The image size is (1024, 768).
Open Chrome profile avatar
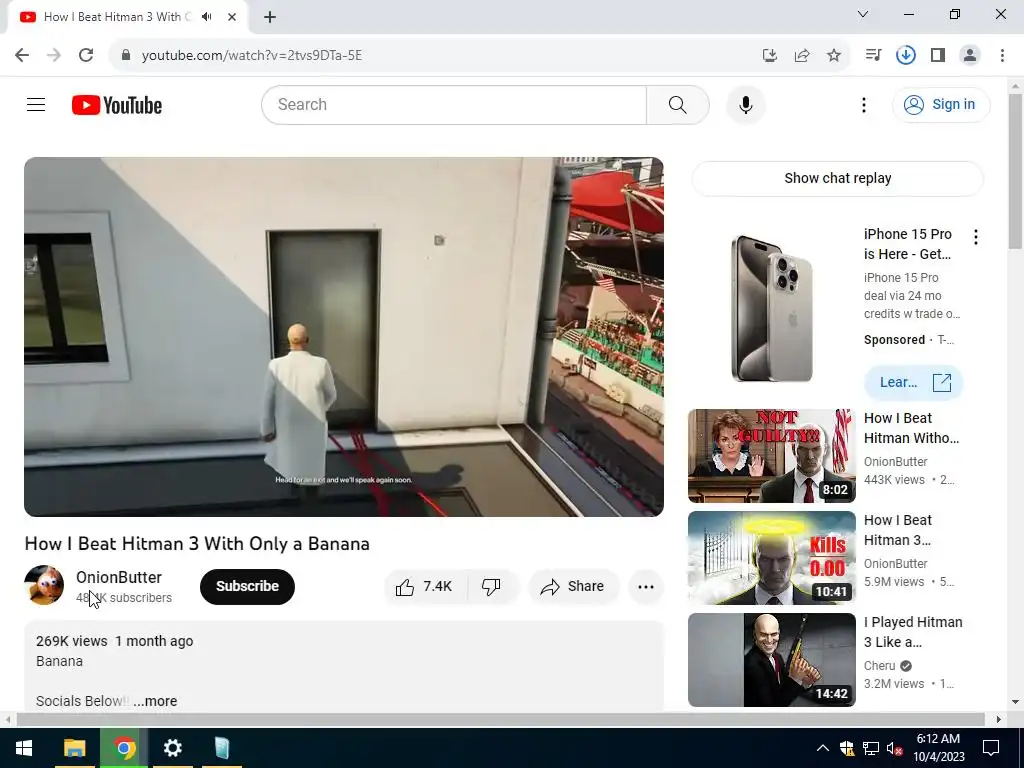click(970, 55)
